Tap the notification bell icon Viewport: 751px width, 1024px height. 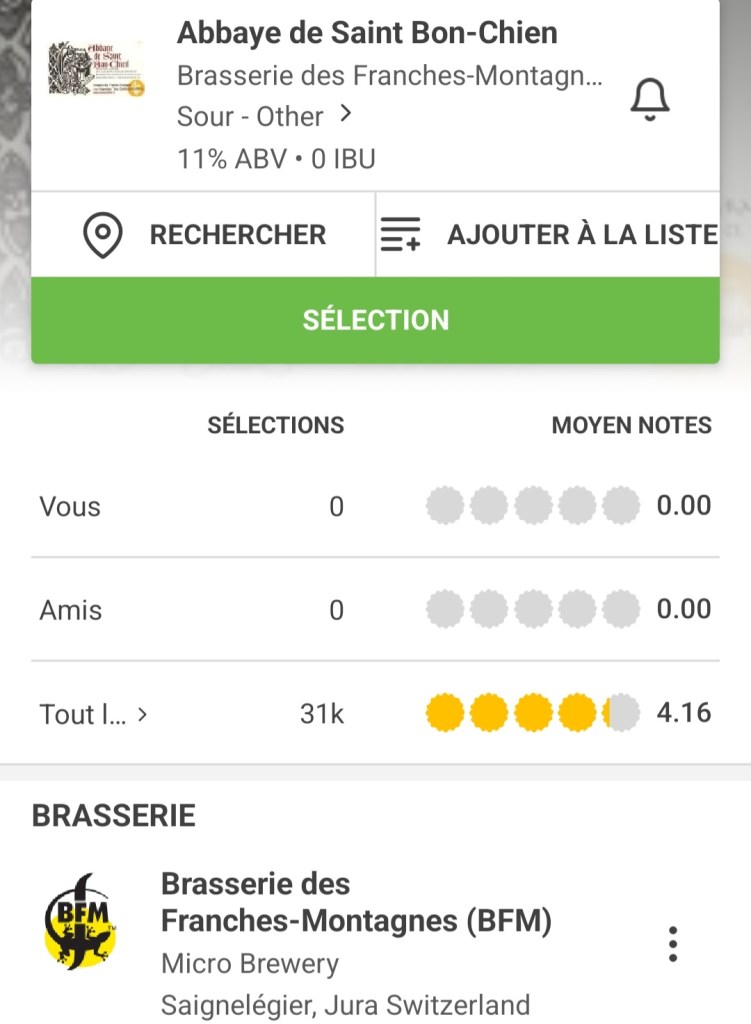[650, 99]
